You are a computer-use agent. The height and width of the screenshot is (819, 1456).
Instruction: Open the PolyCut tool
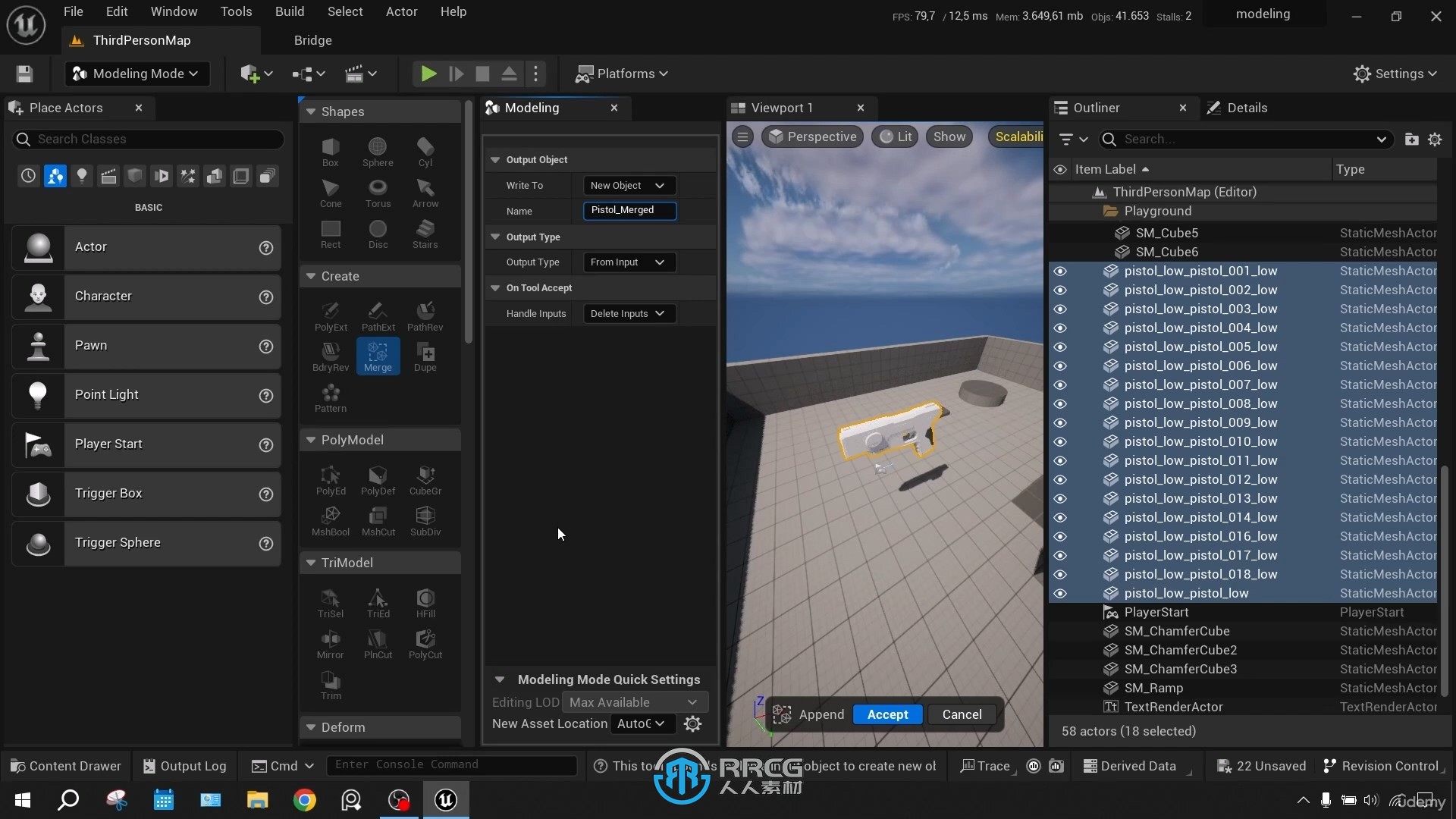(x=425, y=644)
